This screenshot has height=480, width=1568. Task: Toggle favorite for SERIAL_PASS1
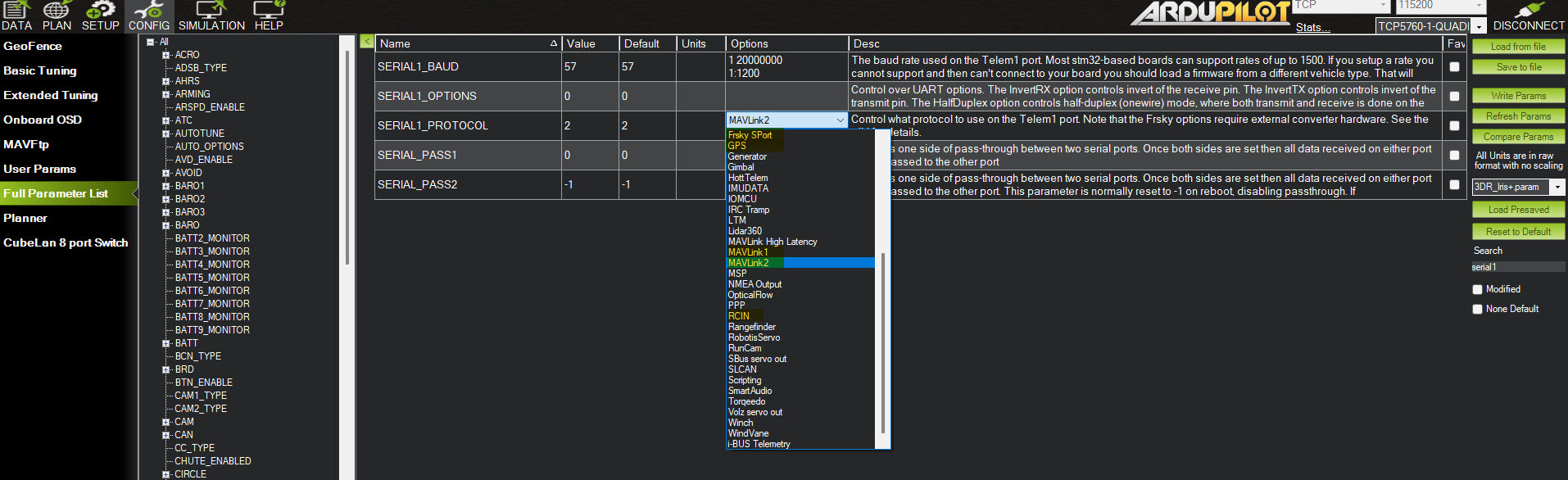click(x=1455, y=156)
